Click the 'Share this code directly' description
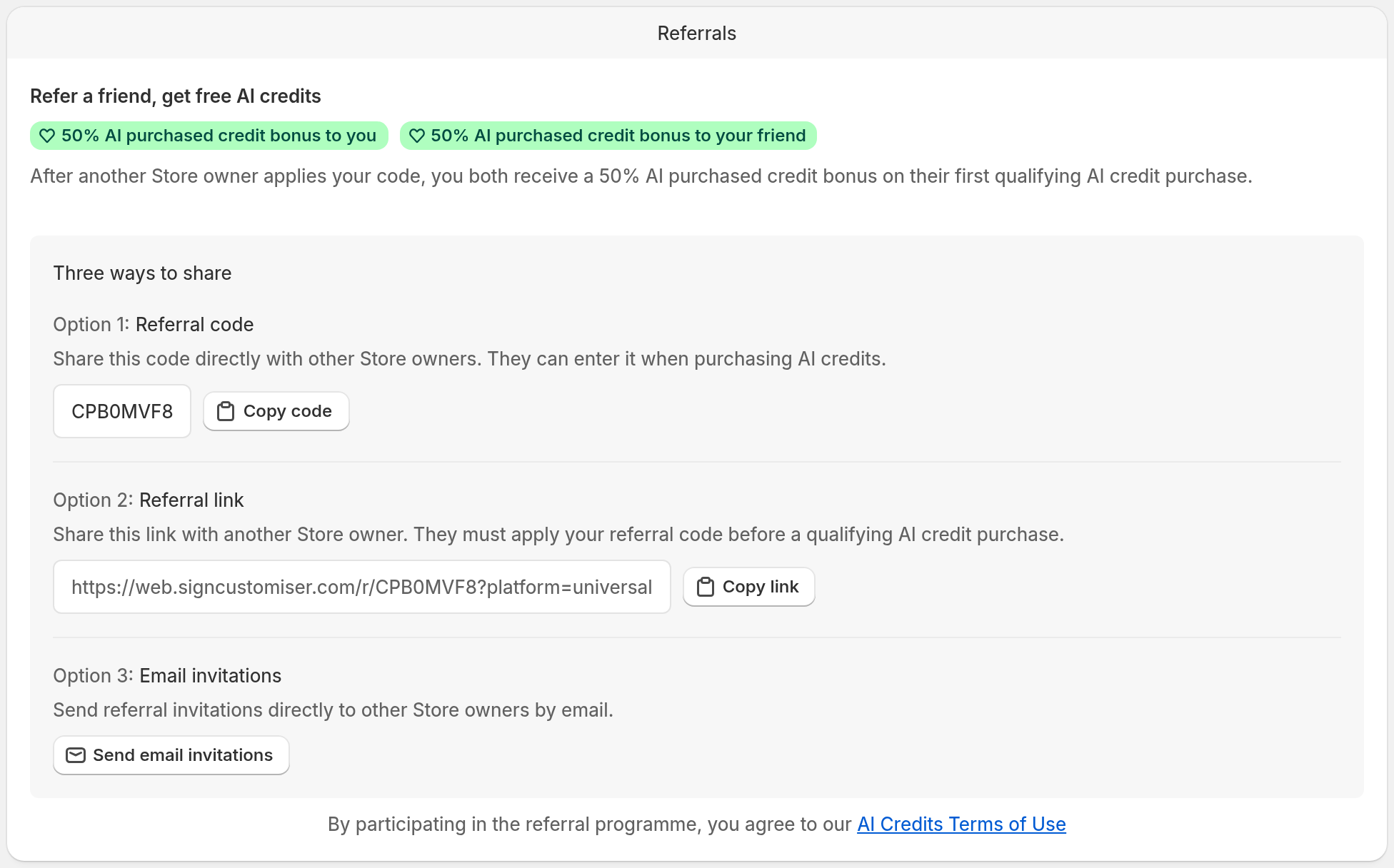 (x=470, y=359)
